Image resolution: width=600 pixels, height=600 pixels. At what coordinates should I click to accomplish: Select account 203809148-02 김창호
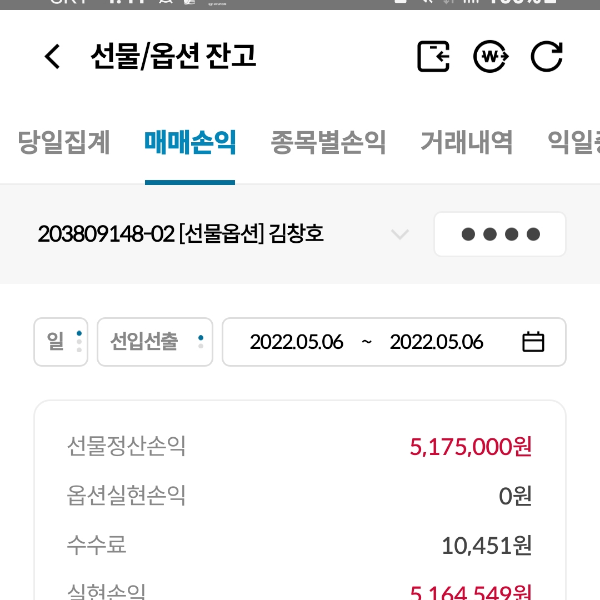[180, 235]
